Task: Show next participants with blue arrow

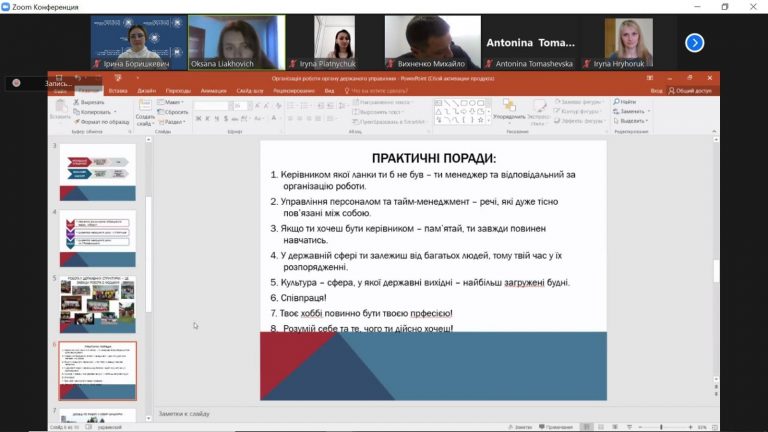Action: pyautogui.click(x=695, y=43)
